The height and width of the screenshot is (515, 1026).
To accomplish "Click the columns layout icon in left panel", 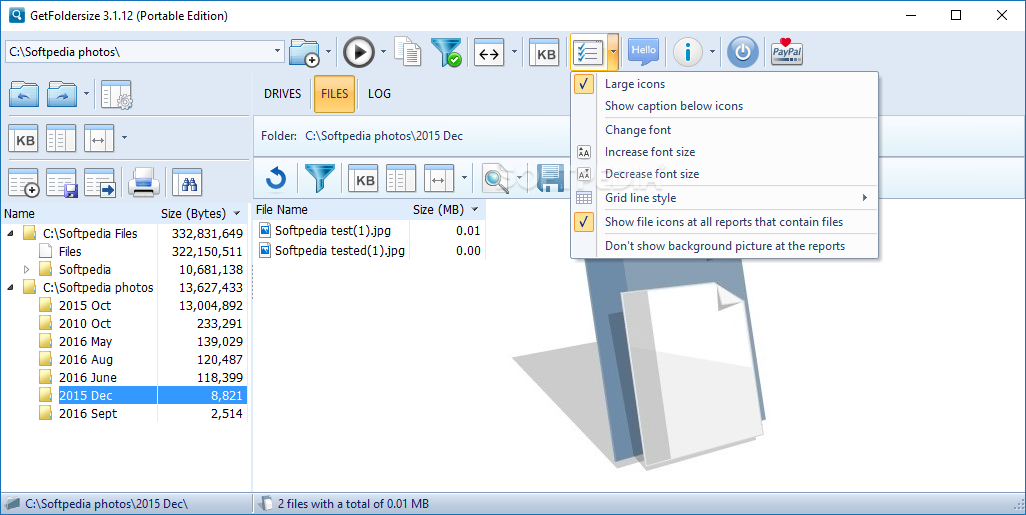I will (x=61, y=139).
